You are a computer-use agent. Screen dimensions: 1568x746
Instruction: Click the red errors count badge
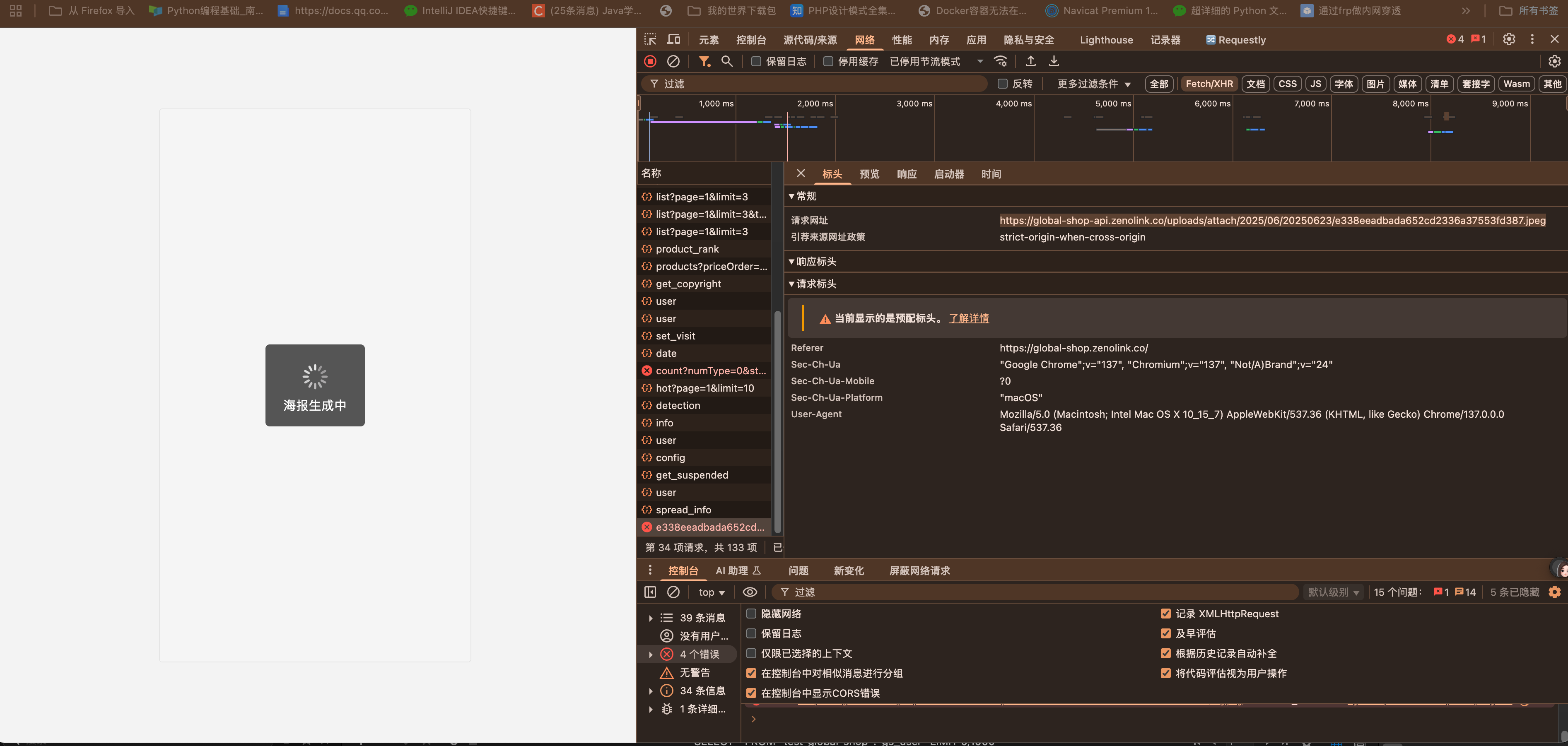pos(1455,40)
